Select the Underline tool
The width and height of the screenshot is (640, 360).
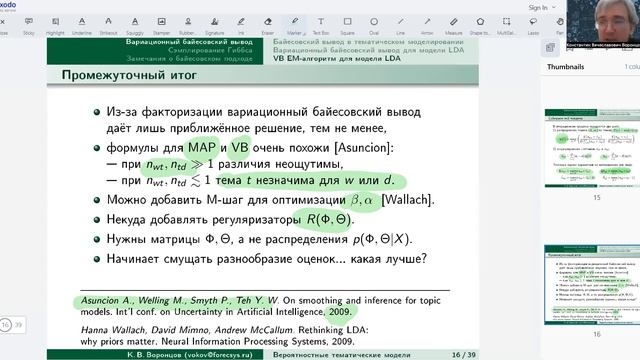point(82,25)
